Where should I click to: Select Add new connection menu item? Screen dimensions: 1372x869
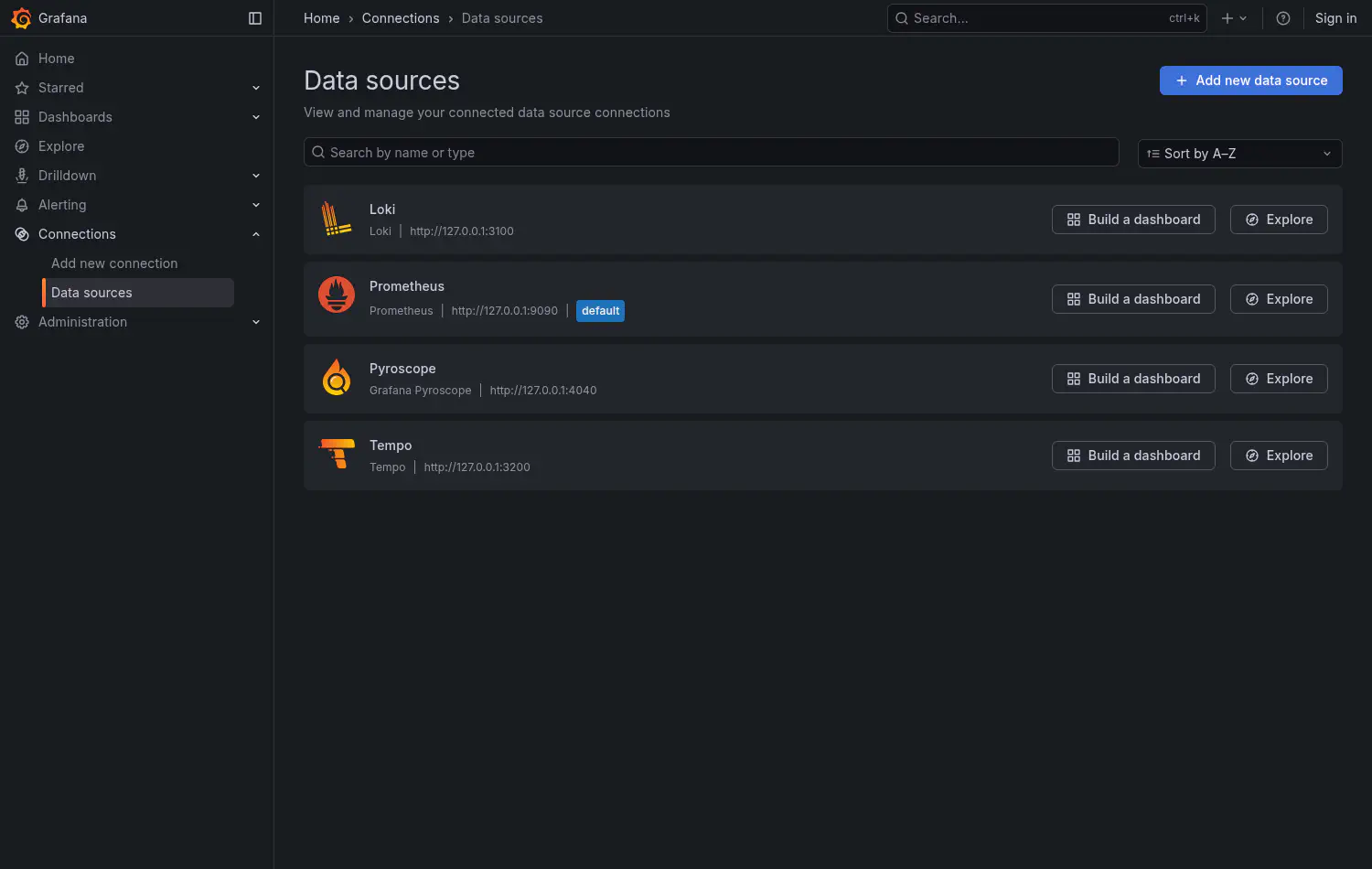click(114, 263)
